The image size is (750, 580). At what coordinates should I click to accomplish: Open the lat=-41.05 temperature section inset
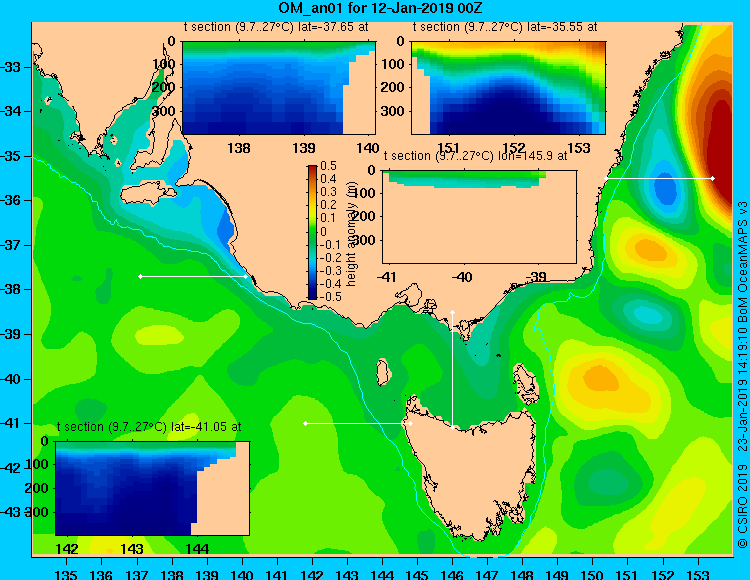click(x=153, y=488)
